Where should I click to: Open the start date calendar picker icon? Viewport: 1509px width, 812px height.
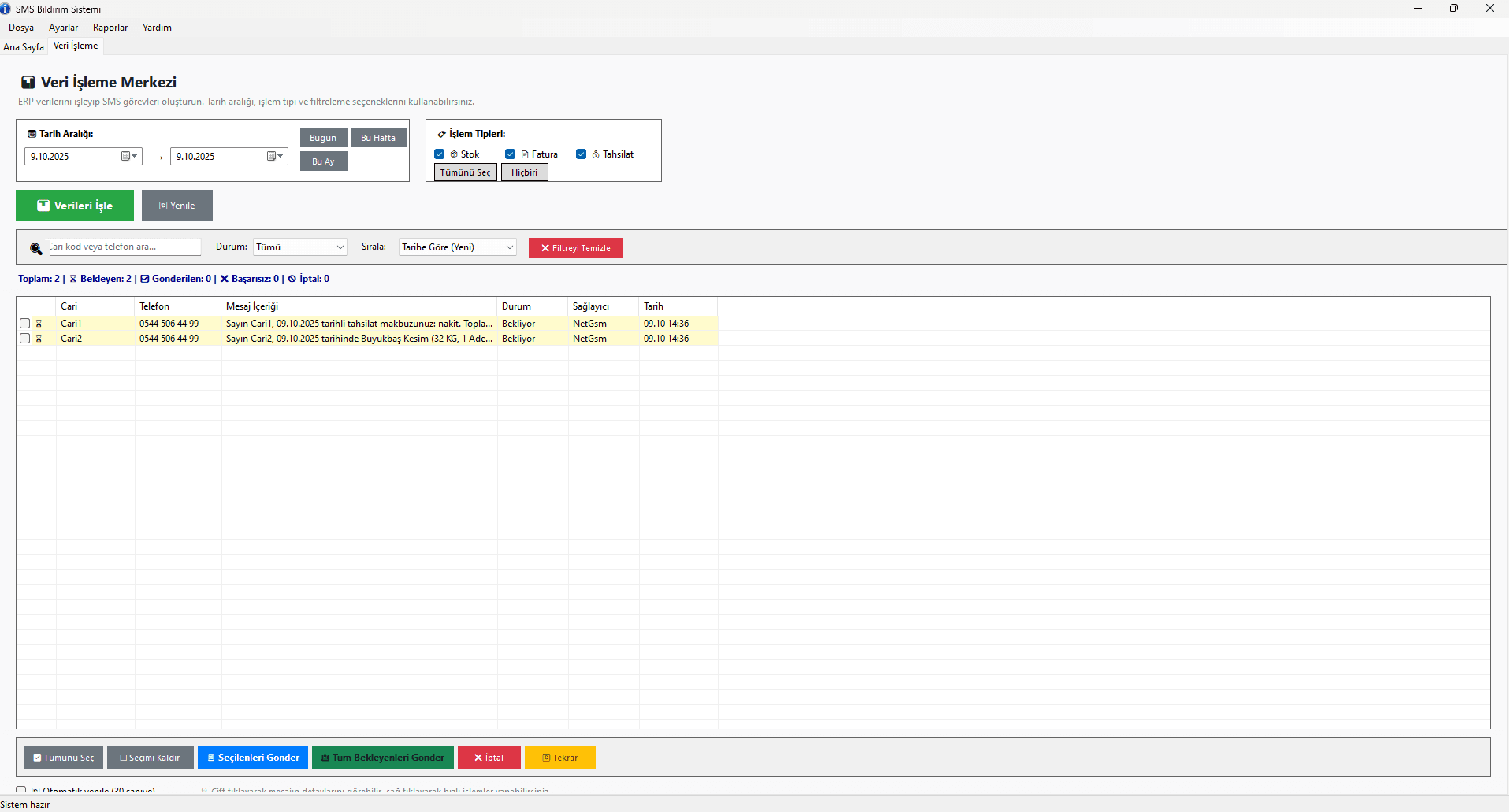click(128, 156)
